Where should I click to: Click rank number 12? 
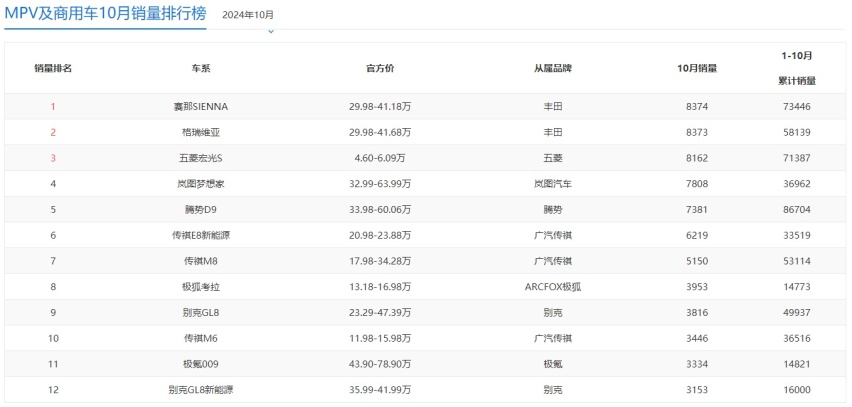point(53,390)
